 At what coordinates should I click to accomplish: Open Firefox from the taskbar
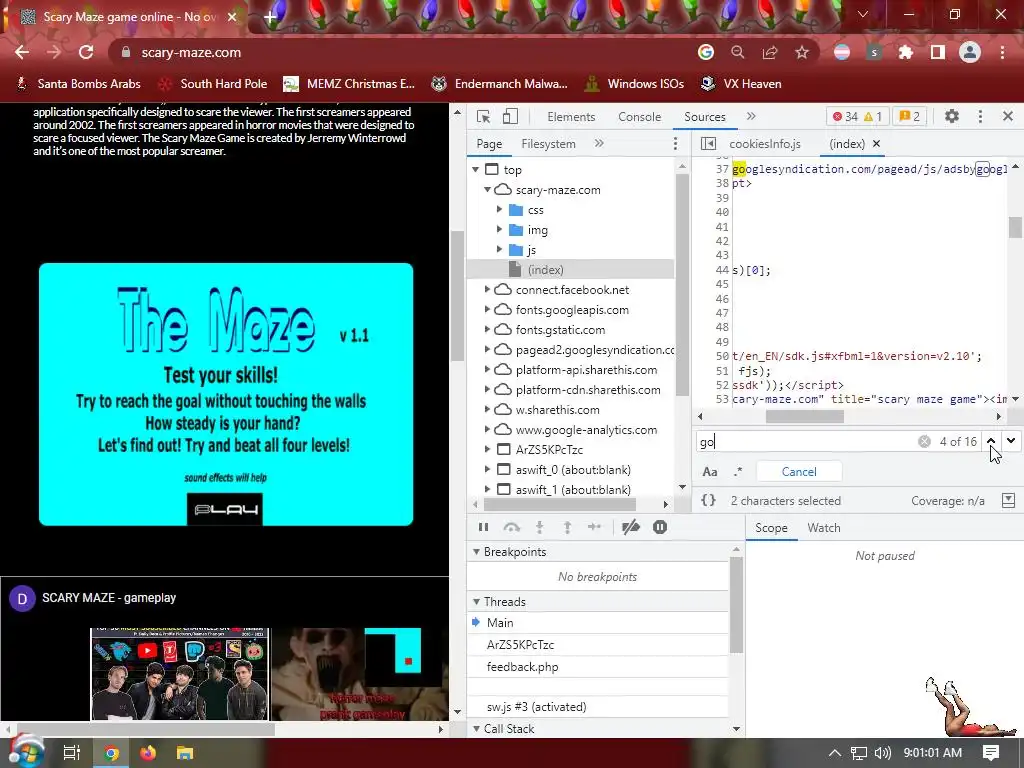[148, 753]
